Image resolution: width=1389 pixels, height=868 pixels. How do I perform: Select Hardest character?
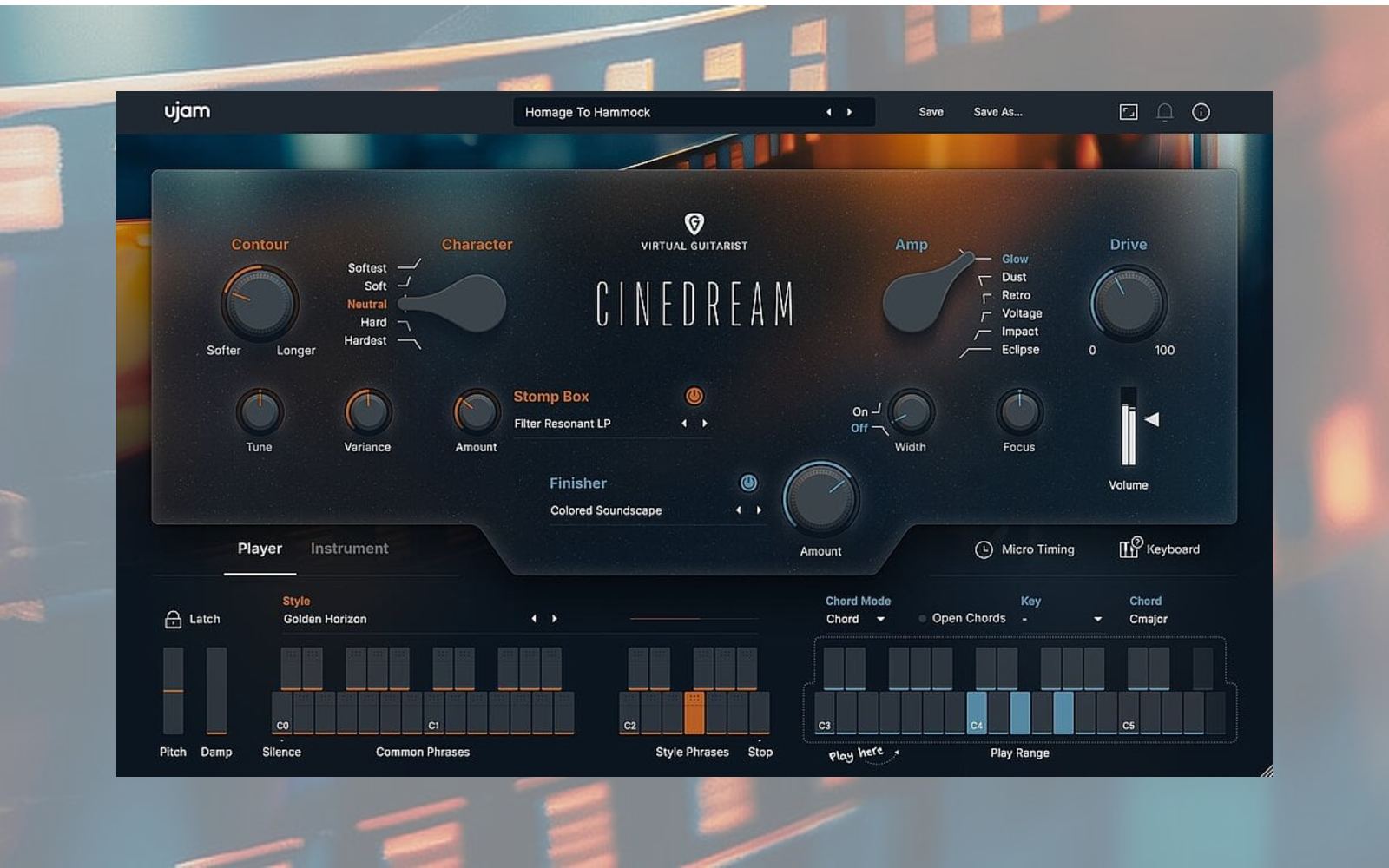(x=365, y=340)
